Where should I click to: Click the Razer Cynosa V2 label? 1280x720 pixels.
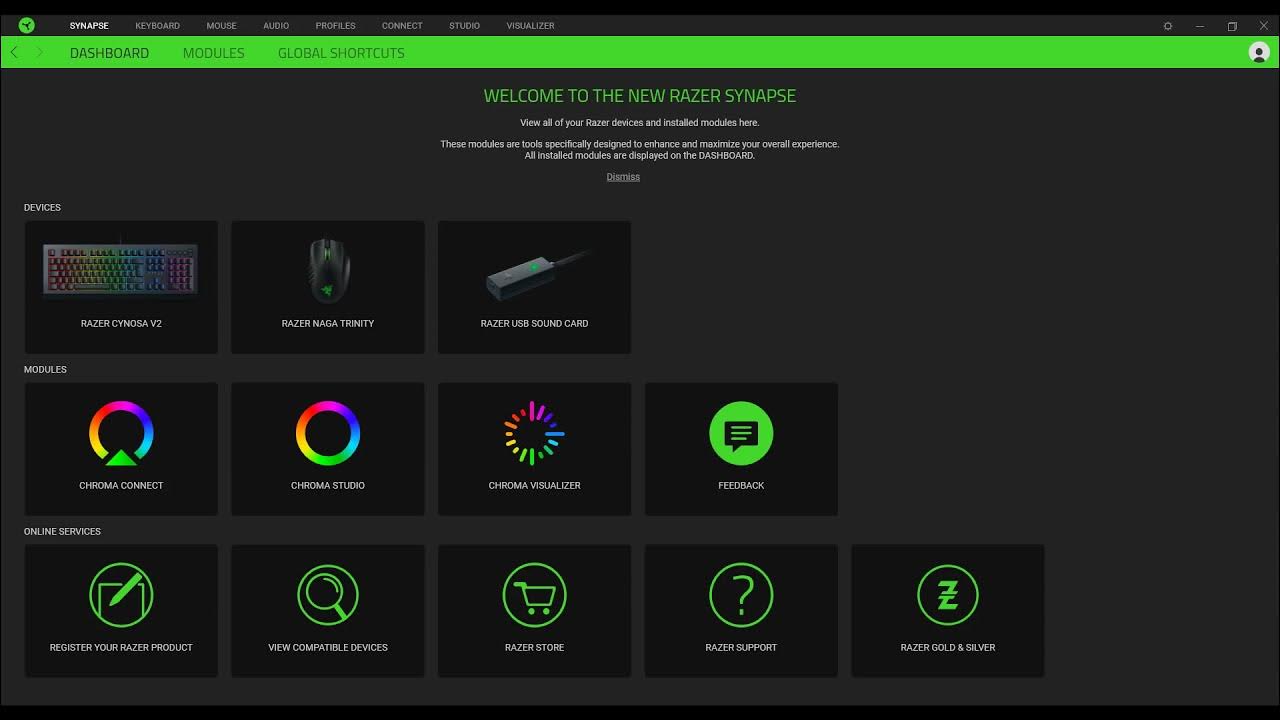pos(121,324)
